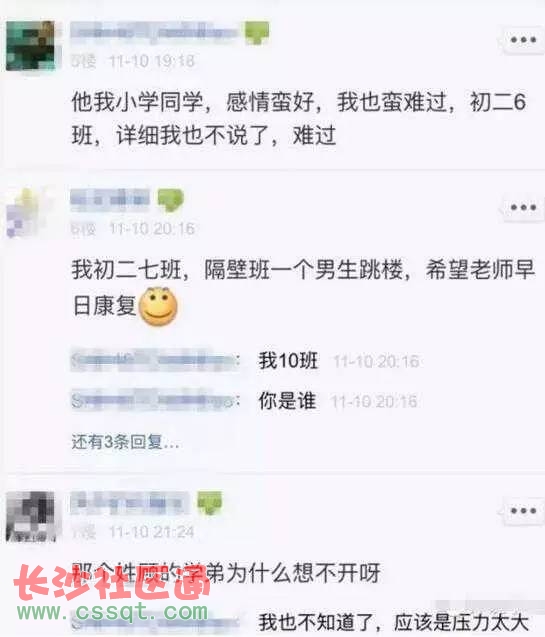Open blurred username above 11-10 20:16 timestamp
The height and width of the screenshot is (637, 545).
point(110,199)
